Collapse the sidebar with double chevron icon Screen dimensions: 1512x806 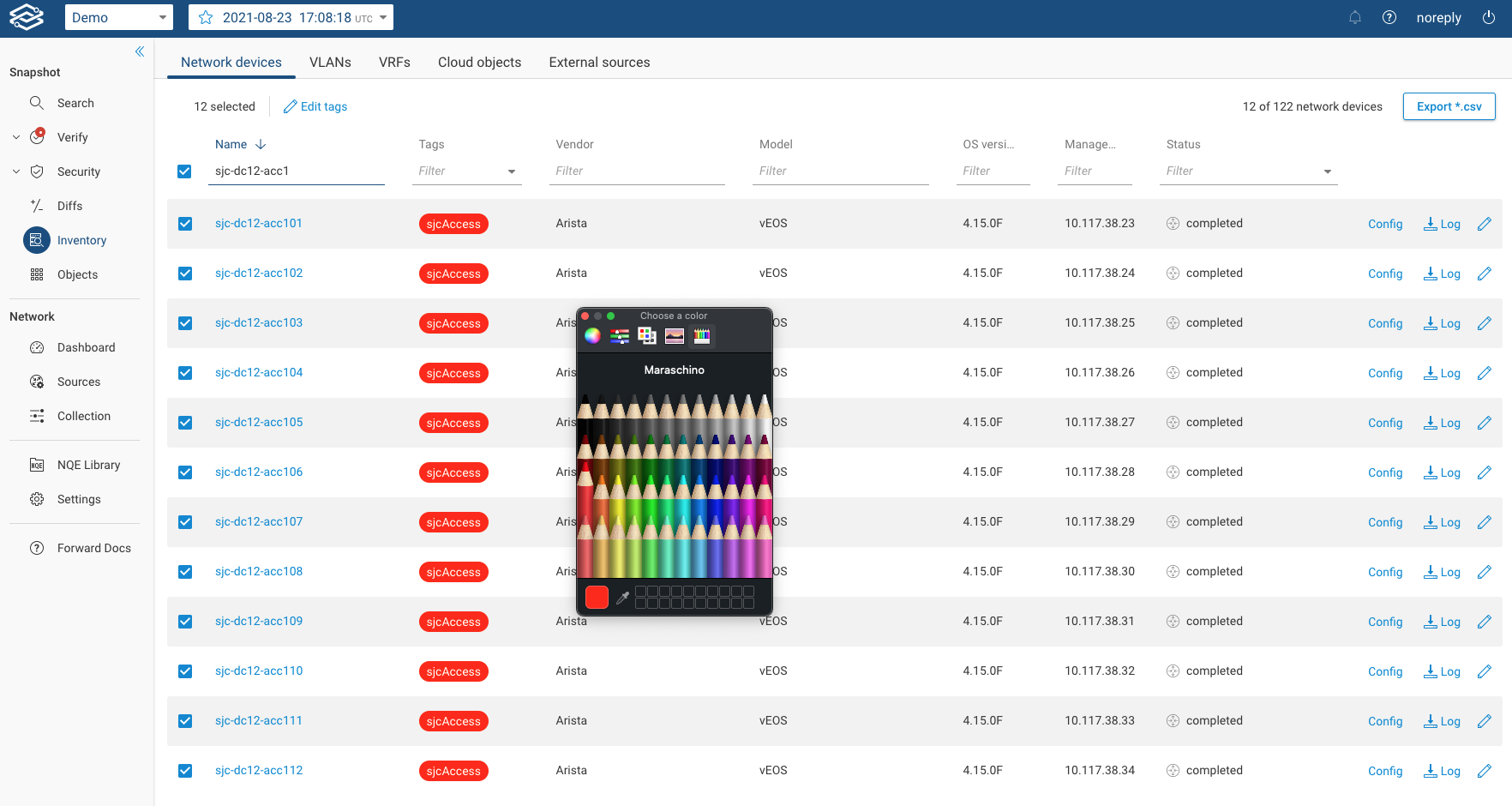[x=140, y=52]
